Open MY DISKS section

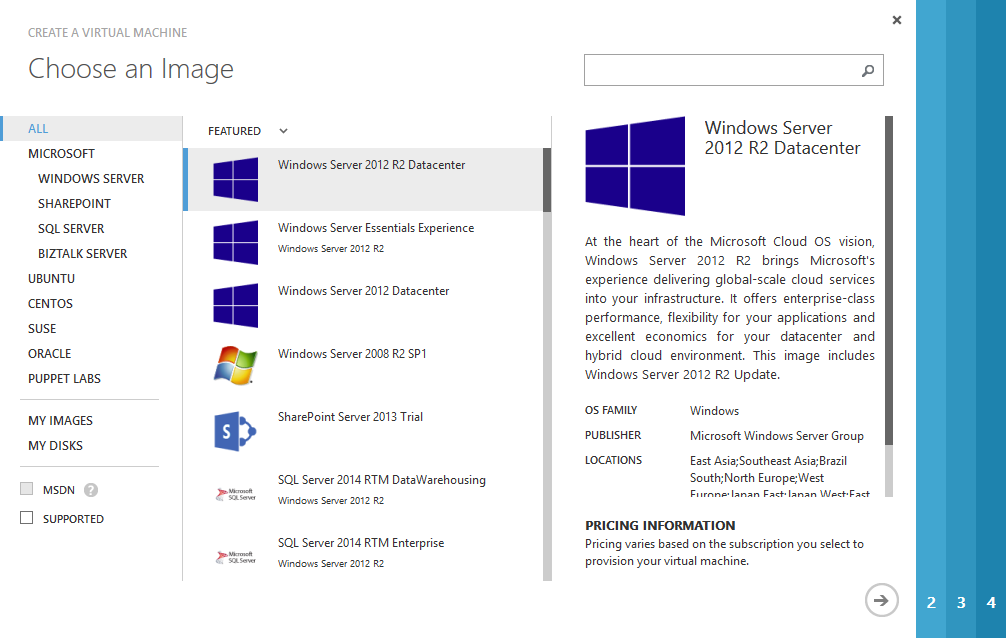click(x=55, y=446)
